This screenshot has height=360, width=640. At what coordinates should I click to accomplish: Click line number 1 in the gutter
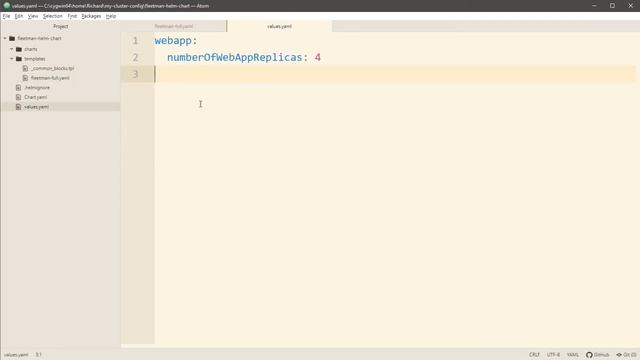[x=135, y=41]
